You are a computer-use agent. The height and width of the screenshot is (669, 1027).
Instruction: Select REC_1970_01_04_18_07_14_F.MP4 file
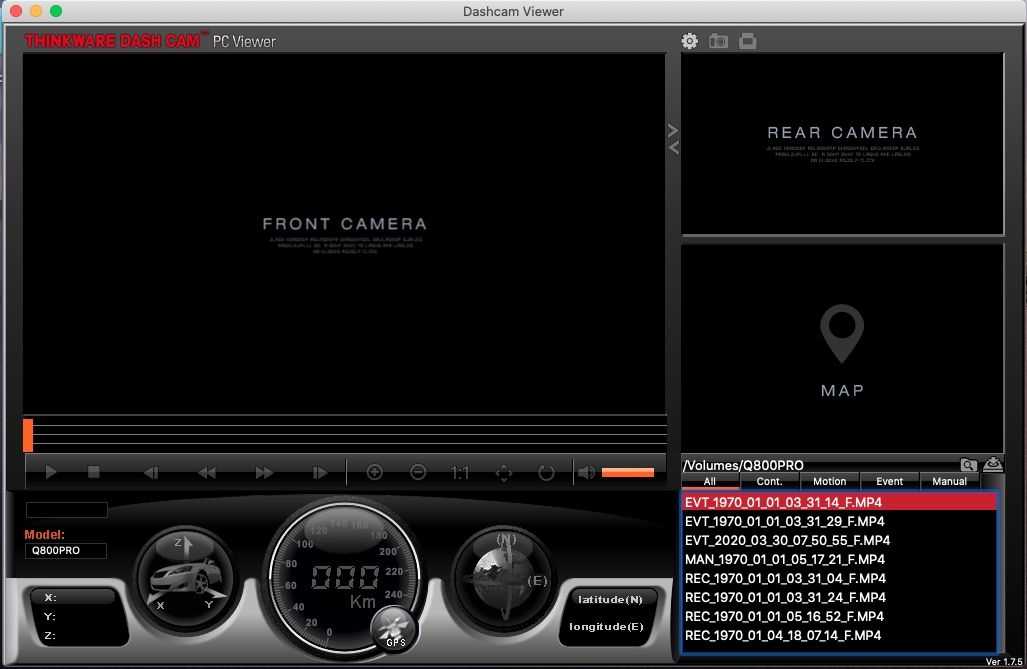tap(840, 636)
